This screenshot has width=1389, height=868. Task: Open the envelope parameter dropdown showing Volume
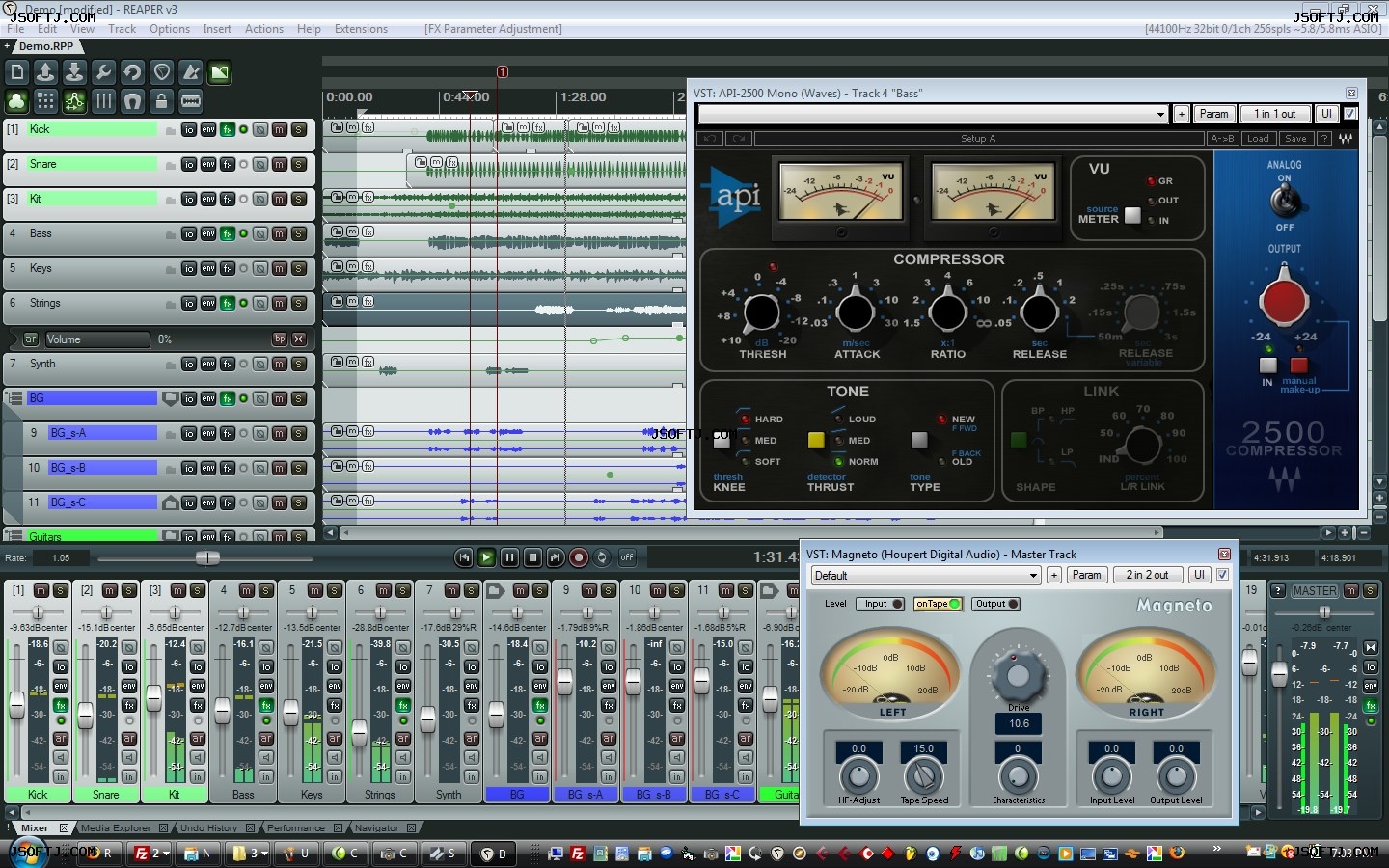point(96,339)
